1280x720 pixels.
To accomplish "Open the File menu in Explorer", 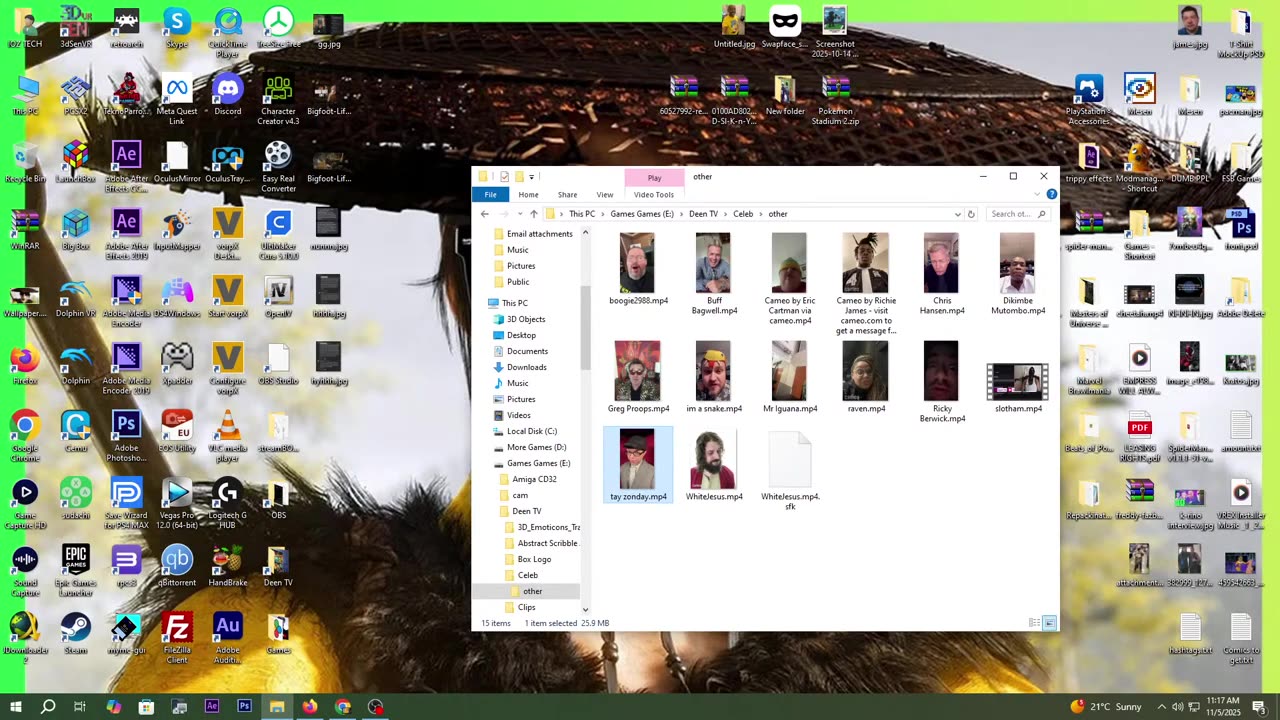I will point(490,195).
